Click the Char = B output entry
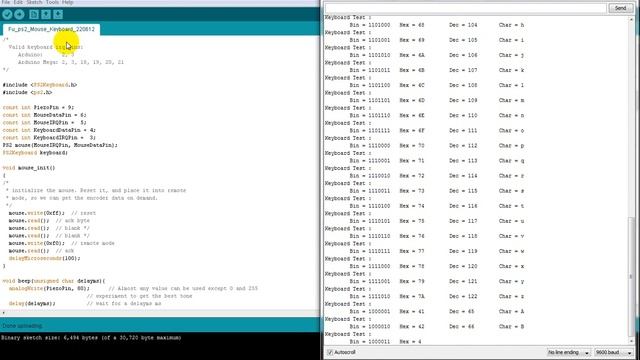Screen dimensions: 640x360 point(511,327)
